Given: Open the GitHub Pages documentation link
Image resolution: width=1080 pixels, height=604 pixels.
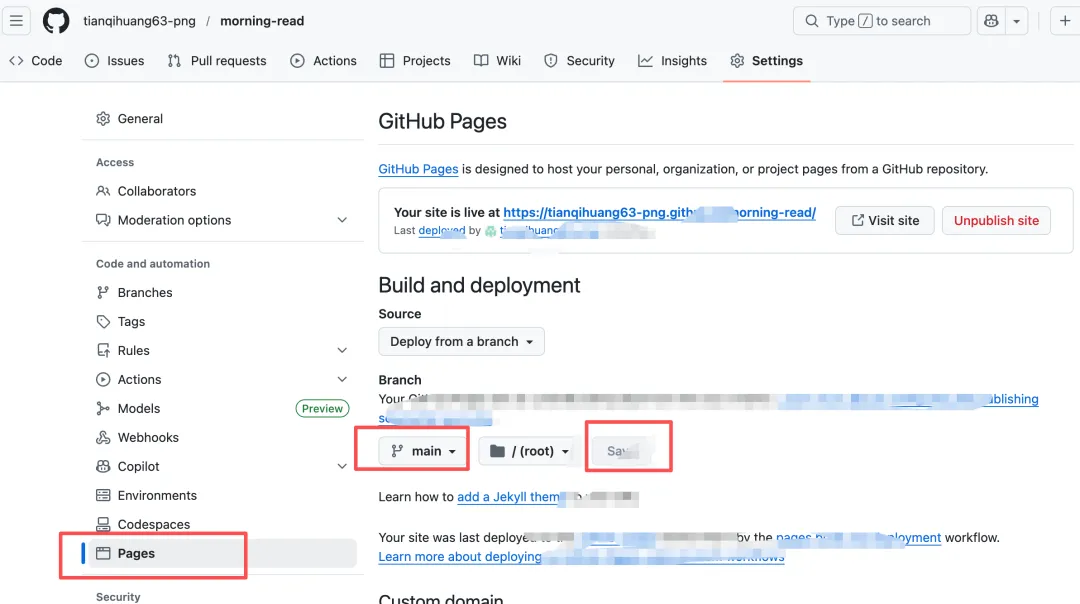Looking at the screenshot, I should pyautogui.click(x=418, y=169).
